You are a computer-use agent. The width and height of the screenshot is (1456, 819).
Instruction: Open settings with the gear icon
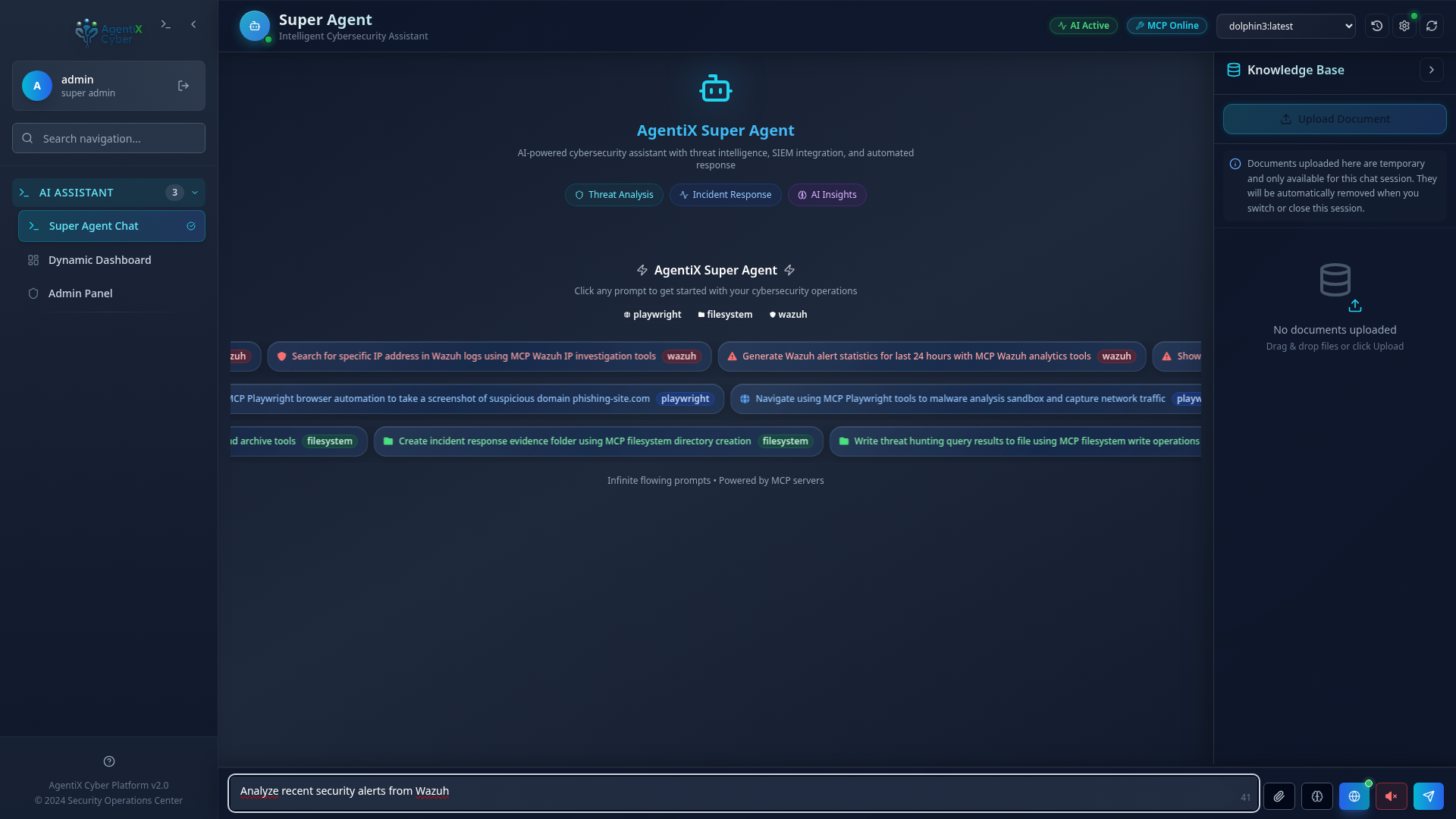(1404, 25)
